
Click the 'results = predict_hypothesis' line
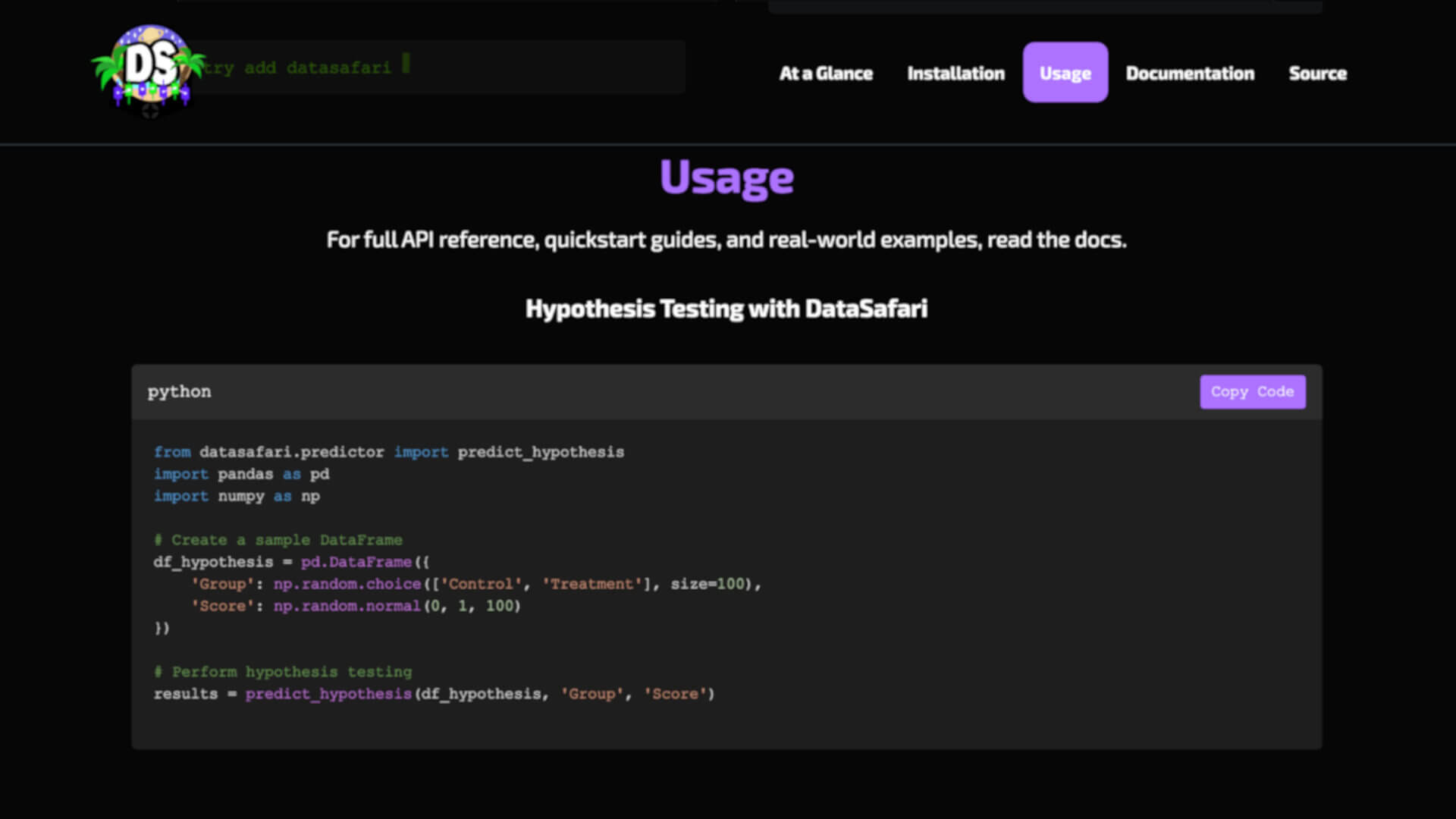(435, 694)
